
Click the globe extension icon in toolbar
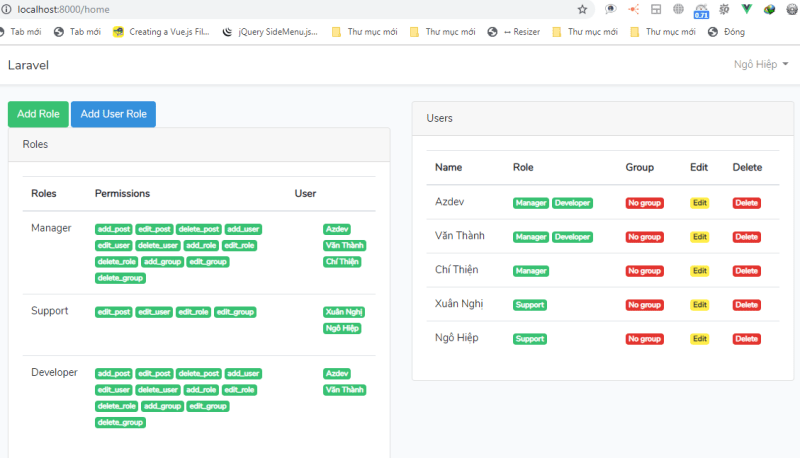pyautogui.click(x=678, y=9)
